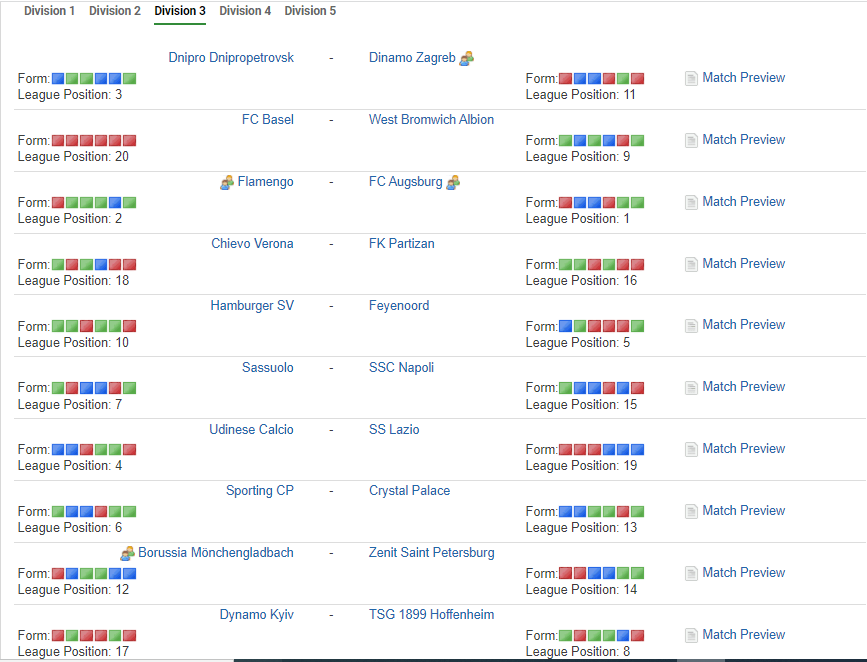This screenshot has width=867, height=662.
Task: Click the manager icon next to Dinamo Zagreb
Action: coord(466,58)
